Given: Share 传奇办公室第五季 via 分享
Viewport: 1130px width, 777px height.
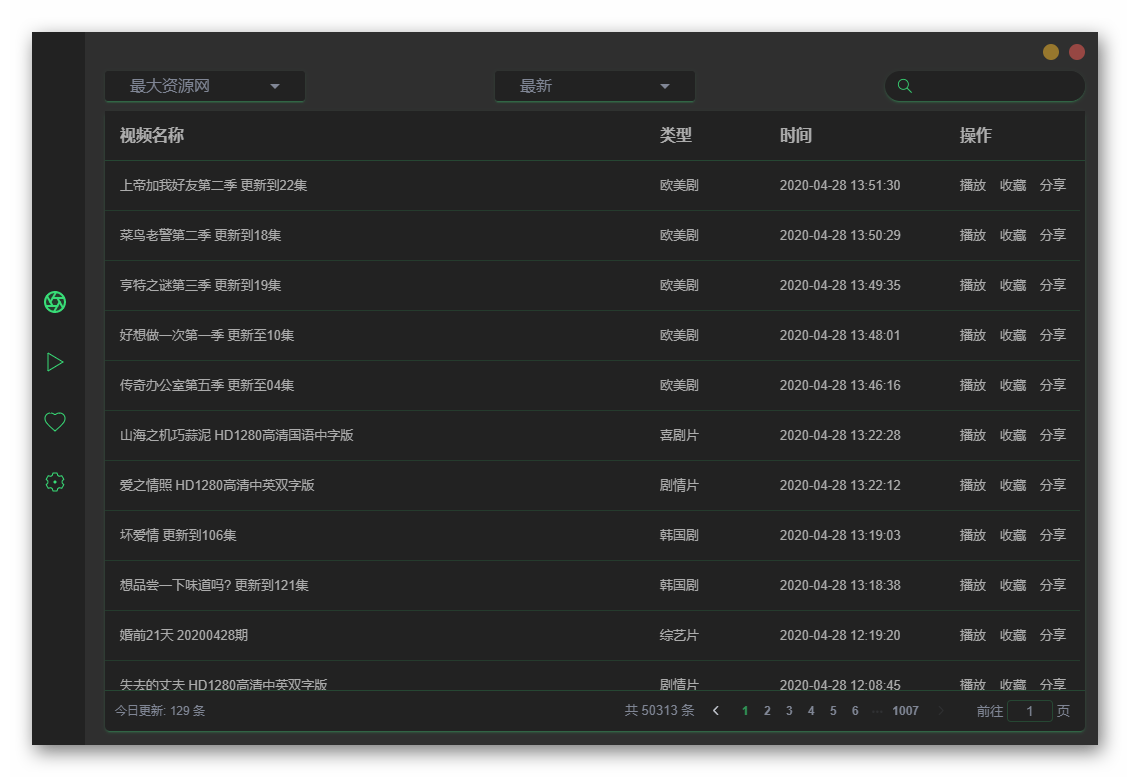Looking at the screenshot, I should [x=1052, y=385].
